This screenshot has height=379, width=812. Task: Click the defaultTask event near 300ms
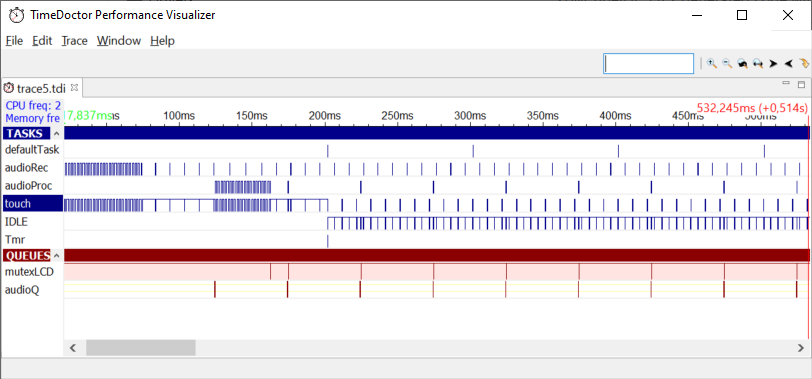tap(473, 151)
